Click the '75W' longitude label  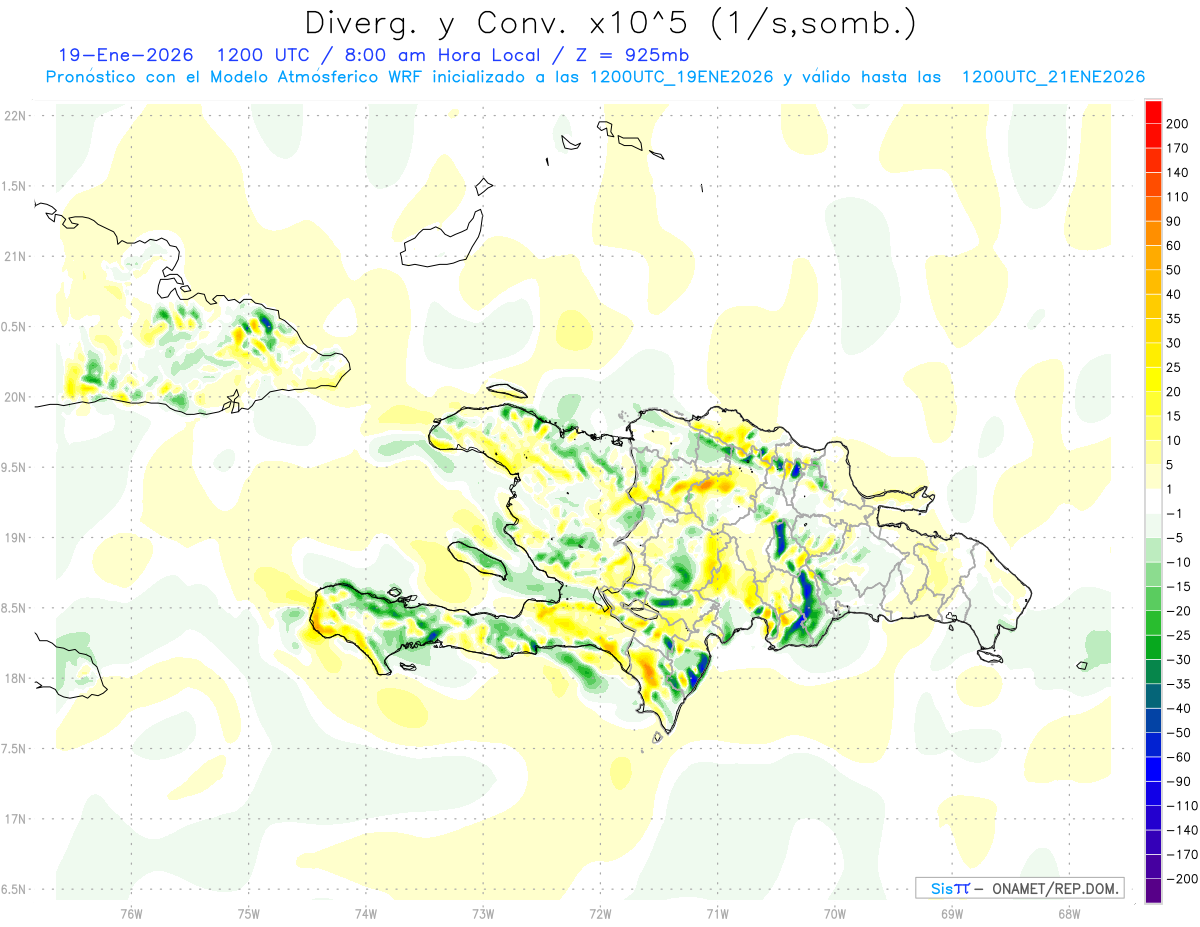[249, 914]
